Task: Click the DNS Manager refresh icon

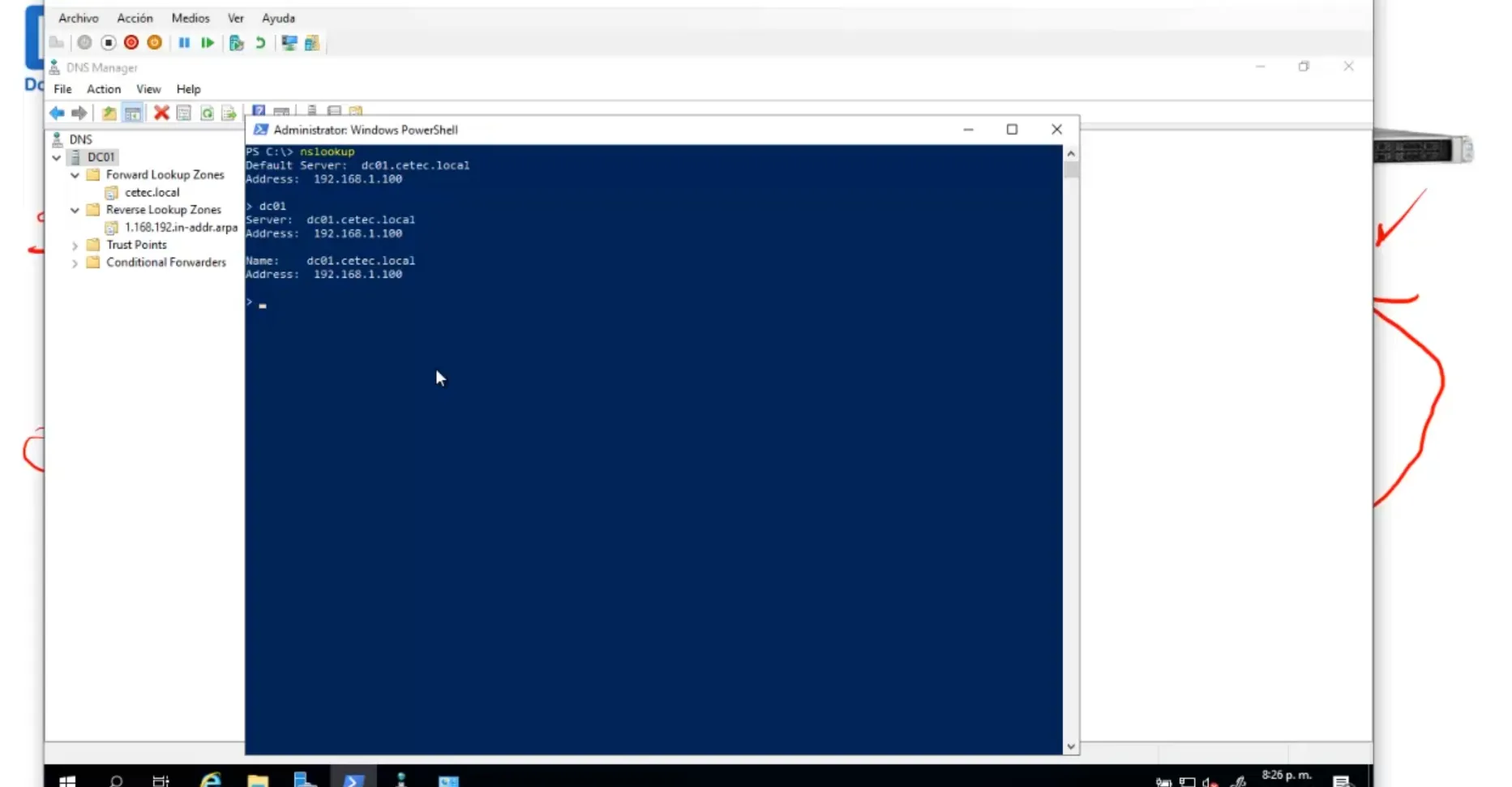Action: click(207, 113)
